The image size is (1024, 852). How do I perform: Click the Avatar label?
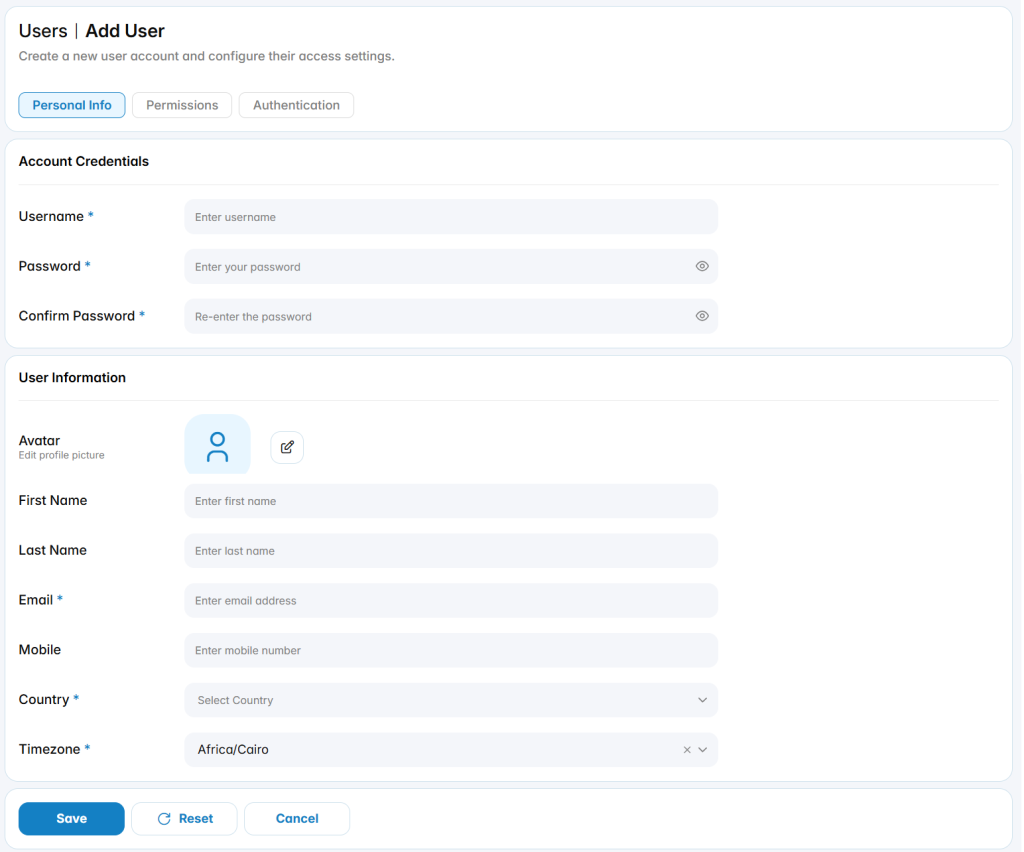39,441
